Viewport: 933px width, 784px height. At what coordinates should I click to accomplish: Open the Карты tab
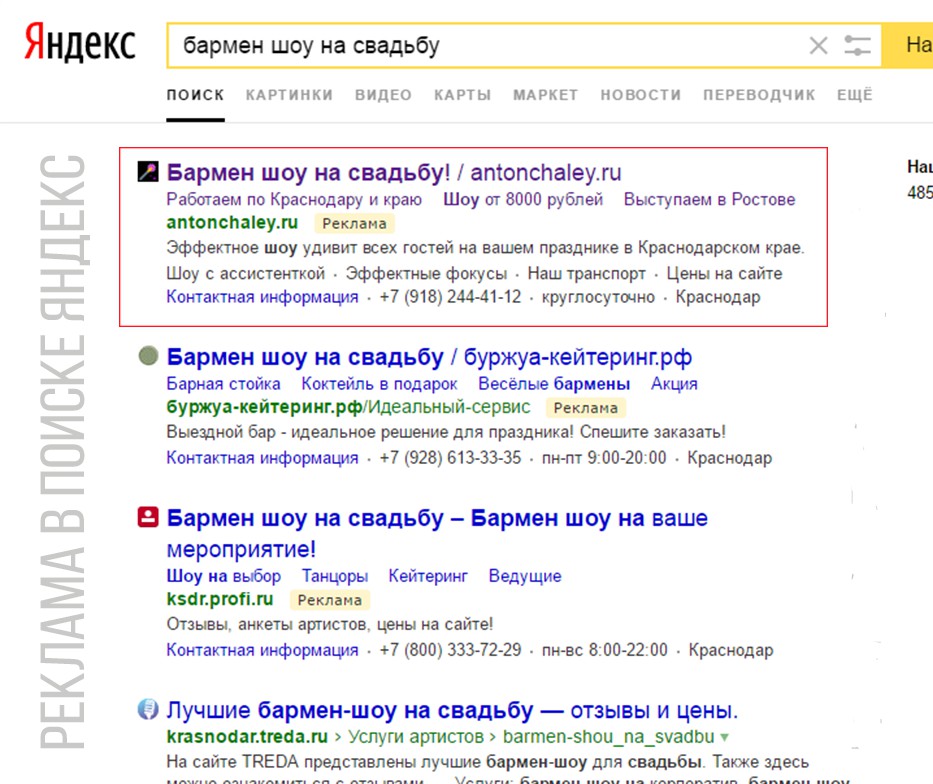tap(462, 95)
